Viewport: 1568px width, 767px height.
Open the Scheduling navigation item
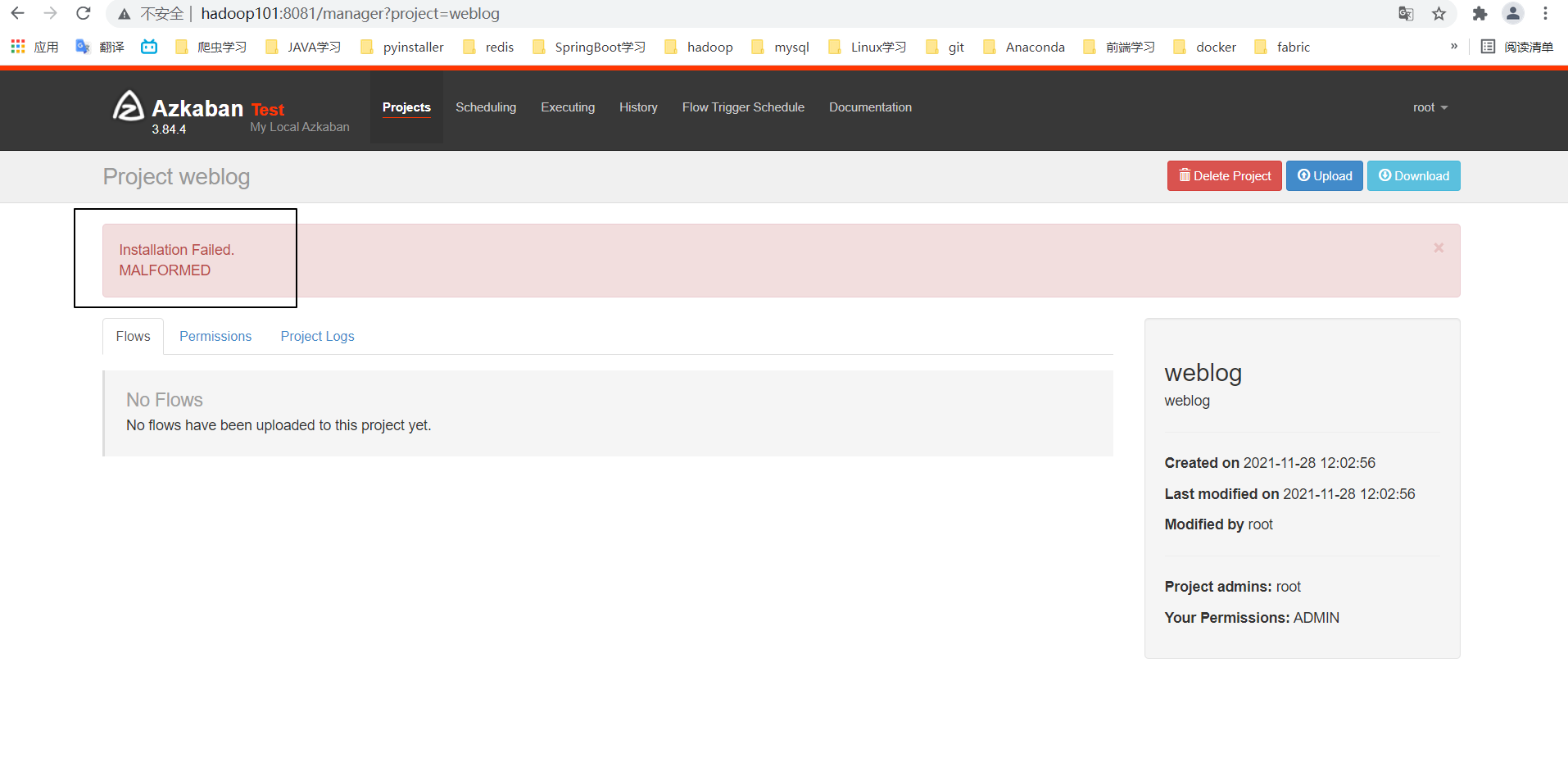[486, 107]
